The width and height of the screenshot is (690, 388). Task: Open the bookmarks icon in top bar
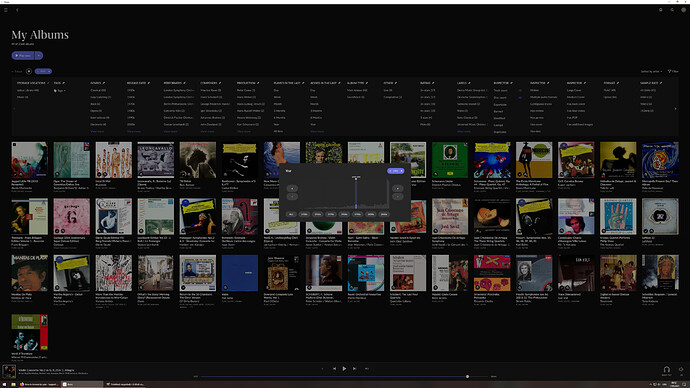(661, 10)
